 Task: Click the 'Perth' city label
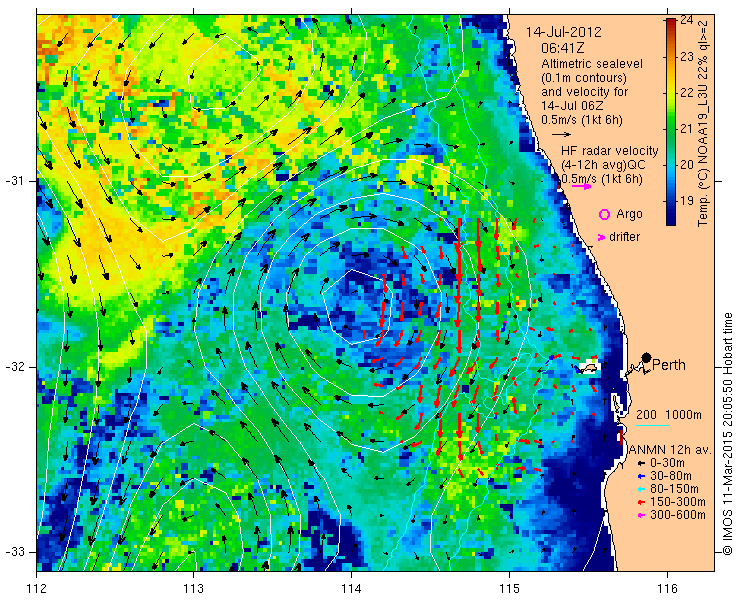[x=669, y=365]
